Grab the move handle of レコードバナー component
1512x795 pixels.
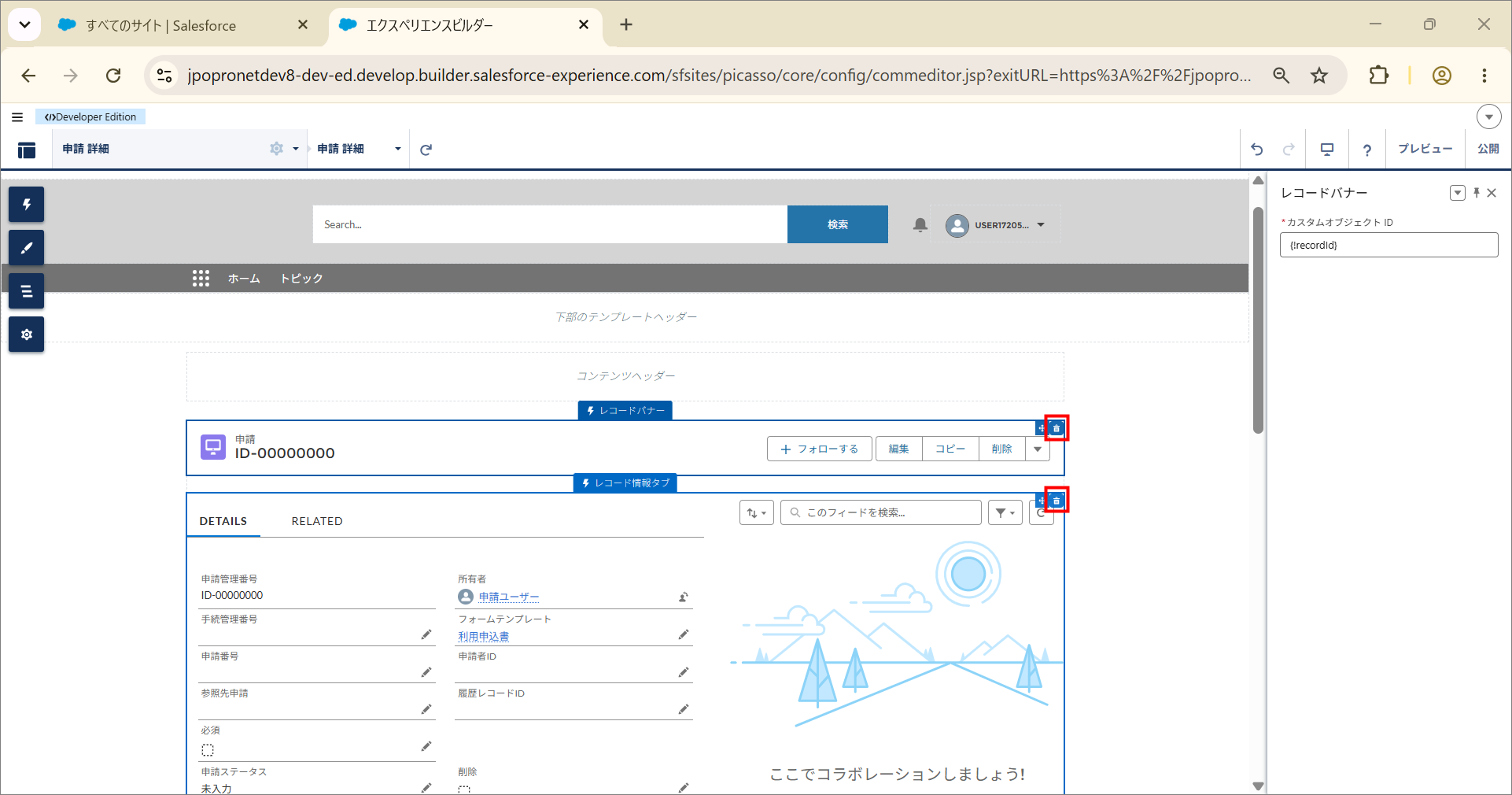coord(1042,428)
